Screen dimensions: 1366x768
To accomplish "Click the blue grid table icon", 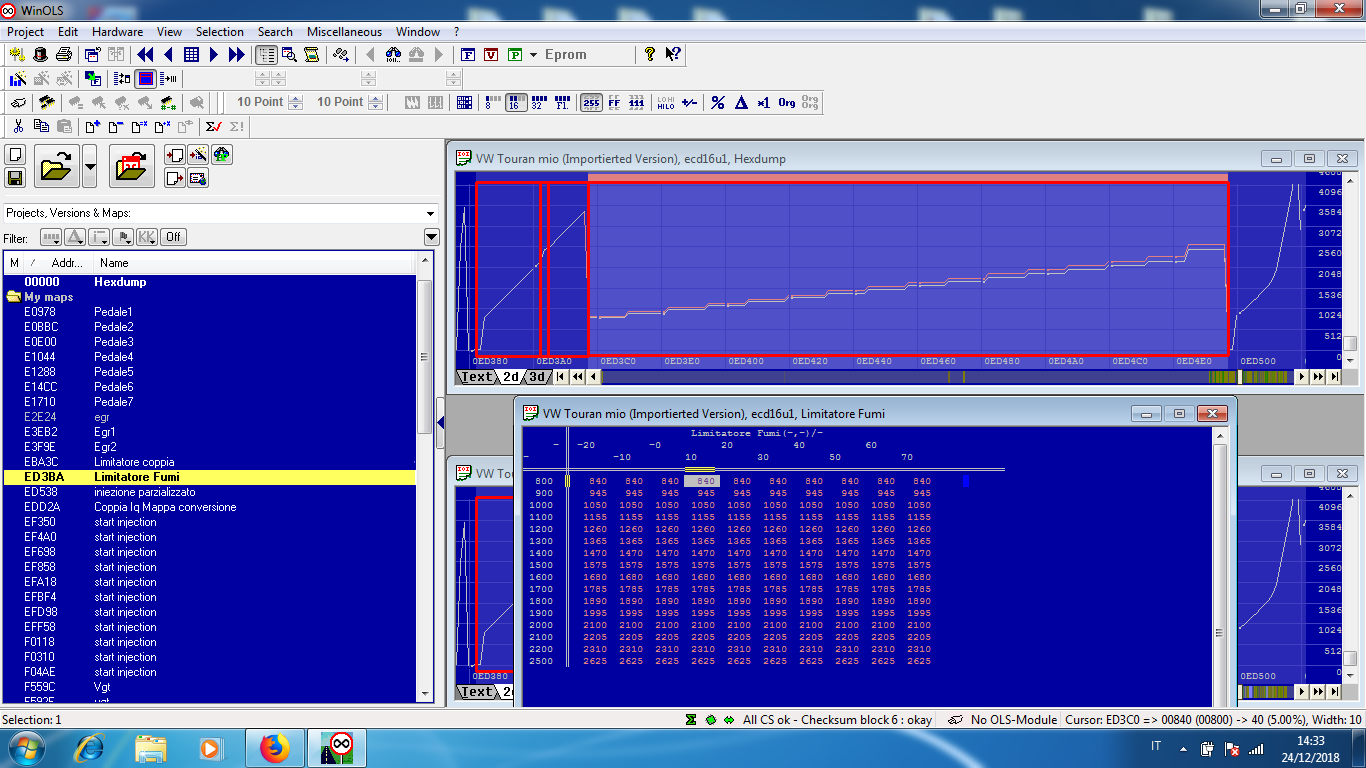I will tap(191, 55).
